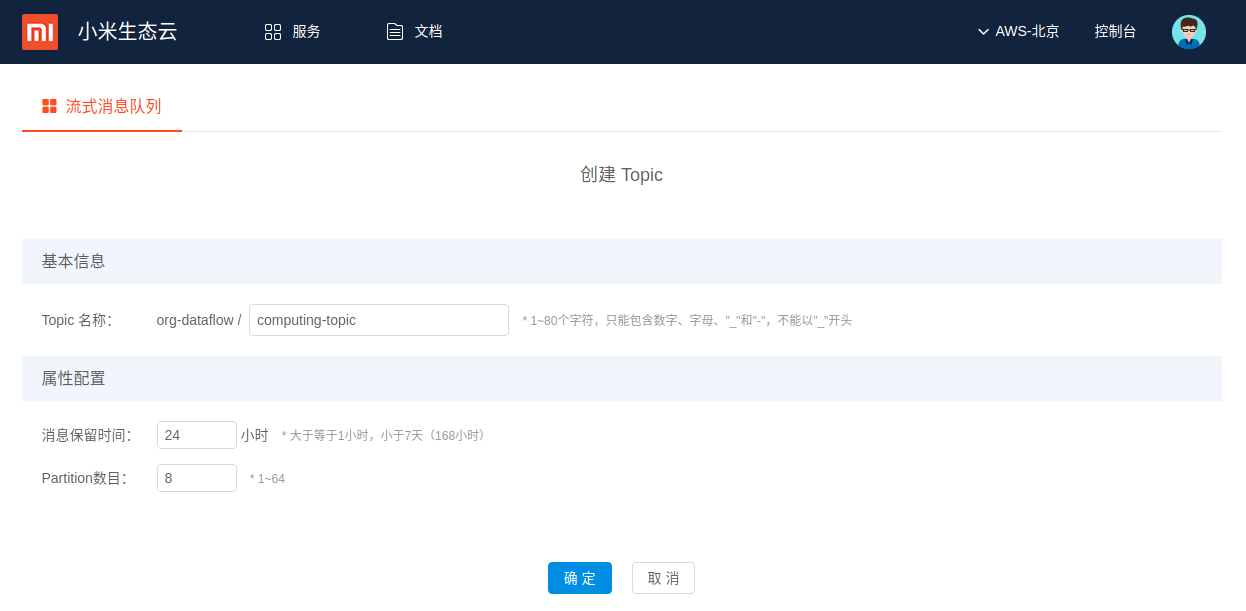Click the 服务 grid icon
Screen dimensions: 1246x611
coord(273,32)
